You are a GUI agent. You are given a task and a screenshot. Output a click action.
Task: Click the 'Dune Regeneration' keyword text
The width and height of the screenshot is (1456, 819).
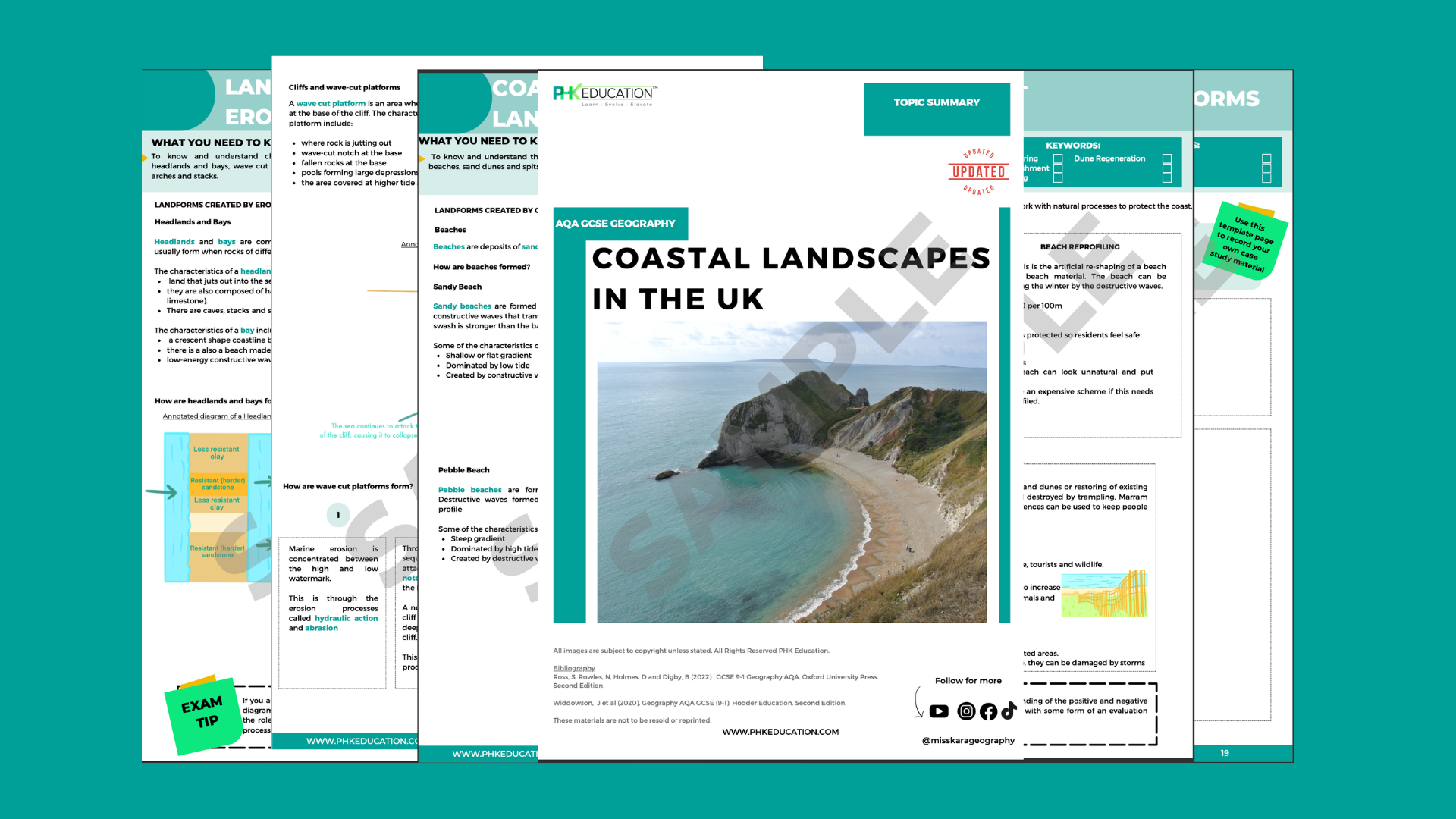(1109, 159)
